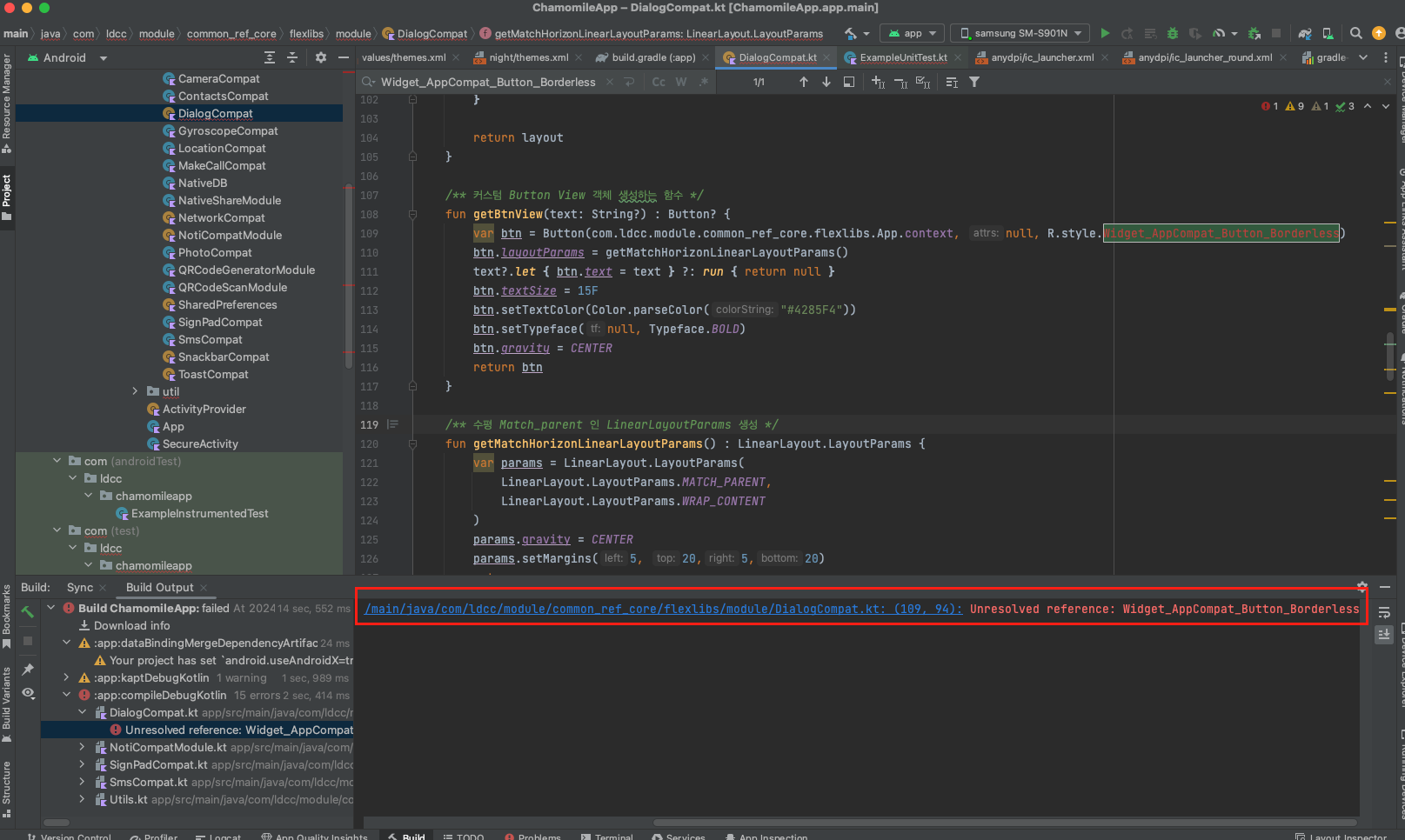Toggle Match Case in find bar

click(x=659, y=82)
